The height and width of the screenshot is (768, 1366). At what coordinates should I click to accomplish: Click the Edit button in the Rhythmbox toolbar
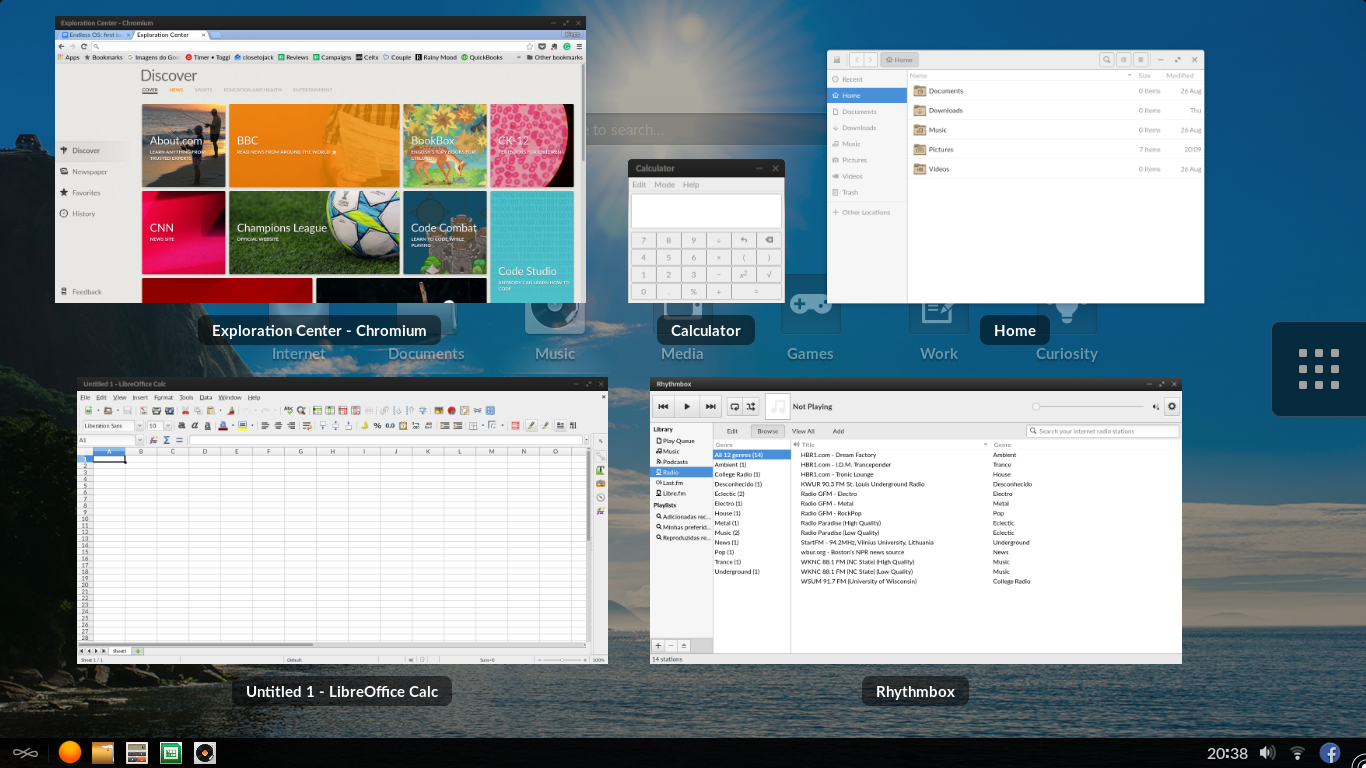732,431
